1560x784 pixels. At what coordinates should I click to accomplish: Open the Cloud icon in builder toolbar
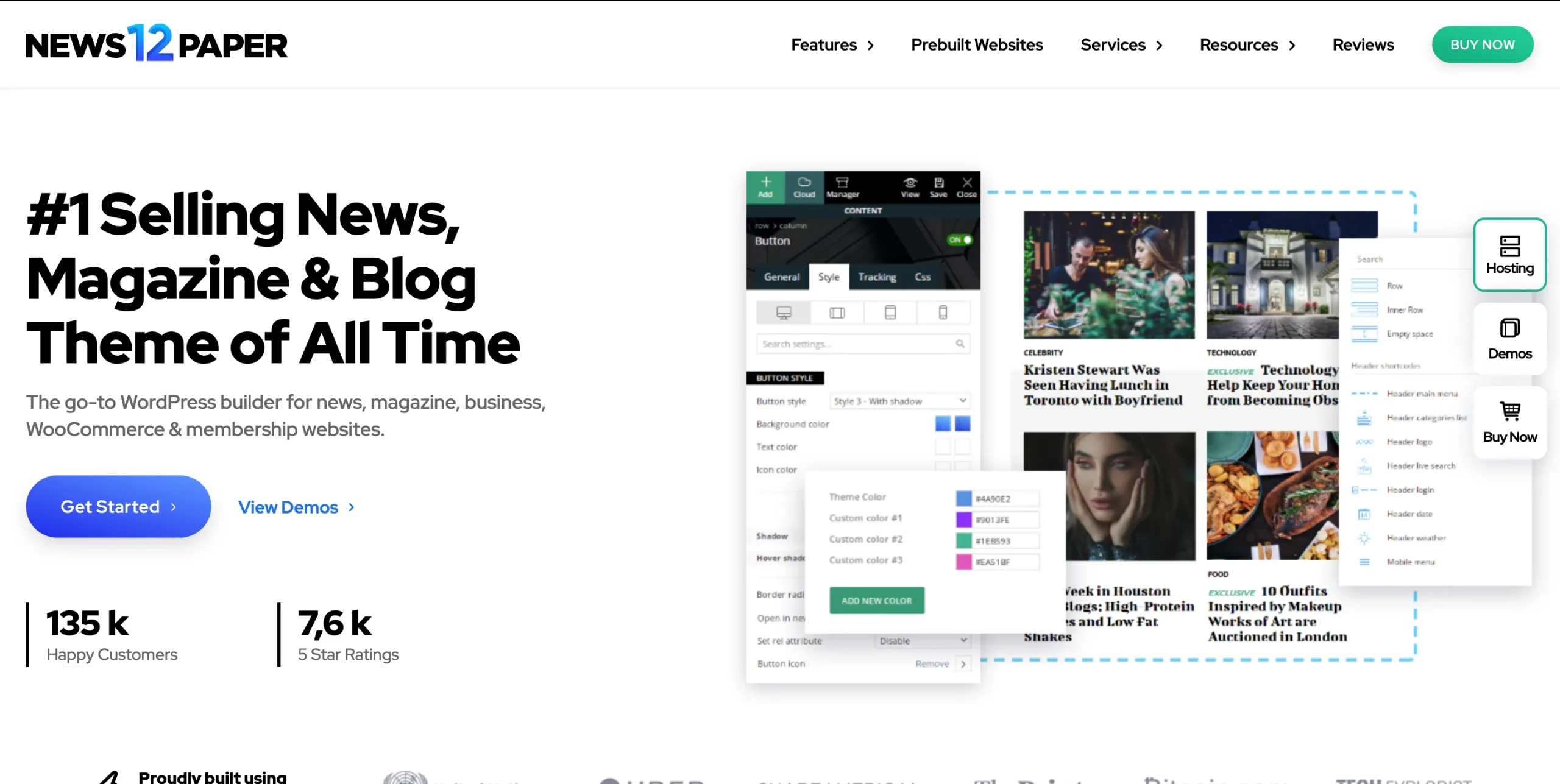(804, 186)
